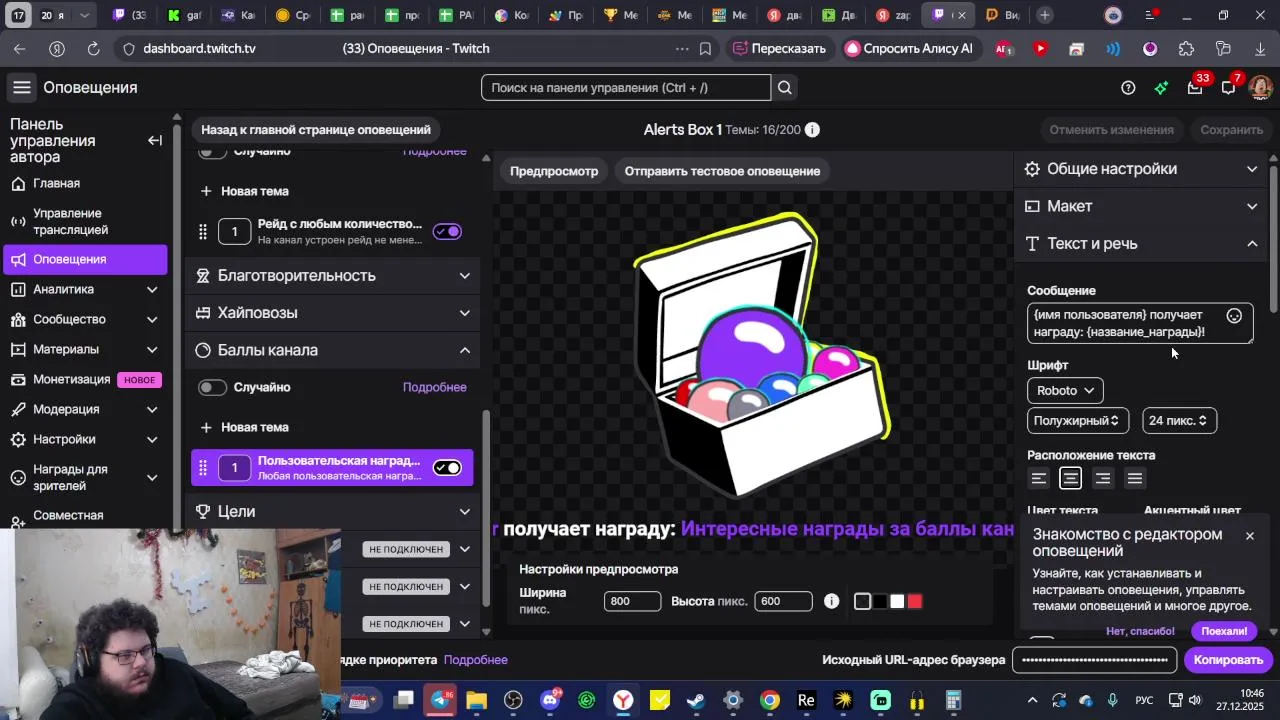The image size is (1280, 720).
Task: Open OBS Studio from the taskbar
Action: click(513, 700)
